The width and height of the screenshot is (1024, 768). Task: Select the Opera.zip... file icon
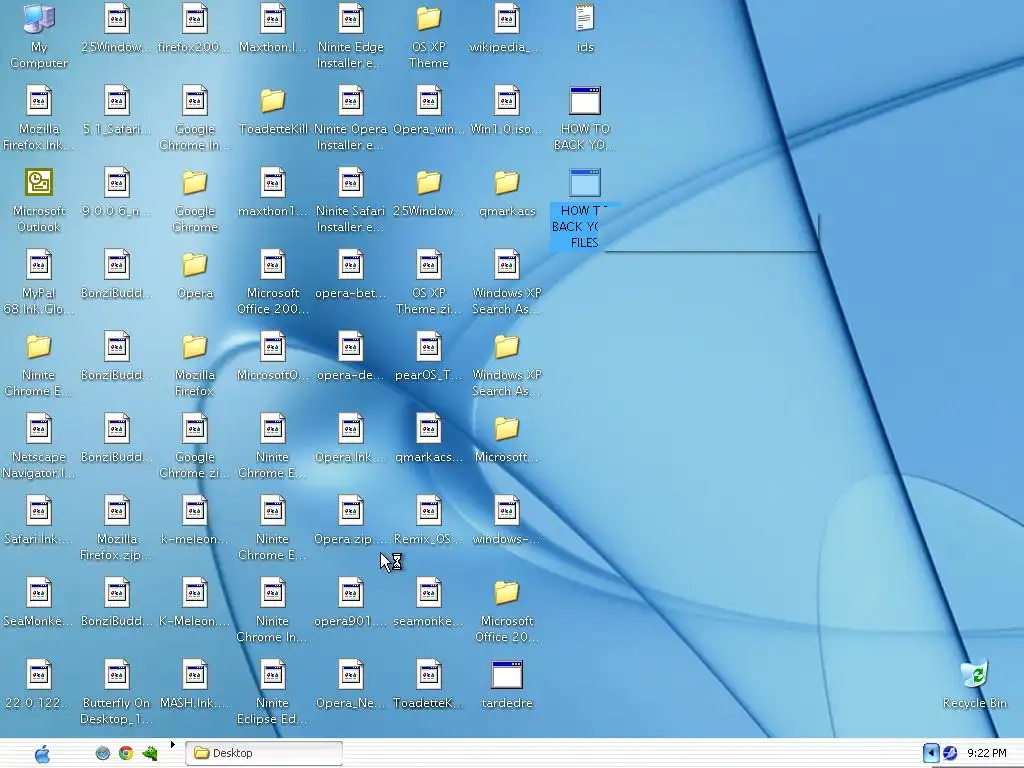tap(351, 511)
